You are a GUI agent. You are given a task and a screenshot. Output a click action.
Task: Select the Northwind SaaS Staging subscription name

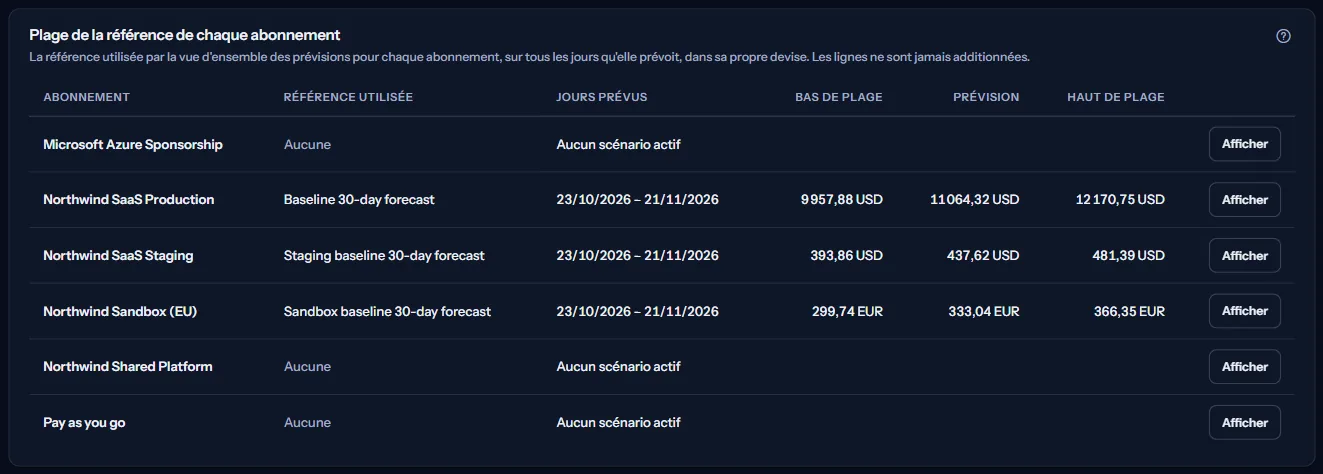[118, 255]
